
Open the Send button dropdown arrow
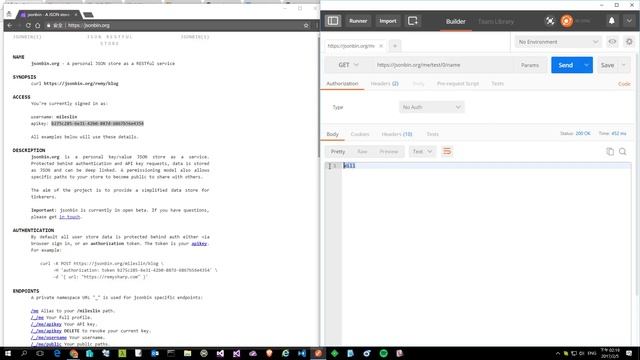587,65
